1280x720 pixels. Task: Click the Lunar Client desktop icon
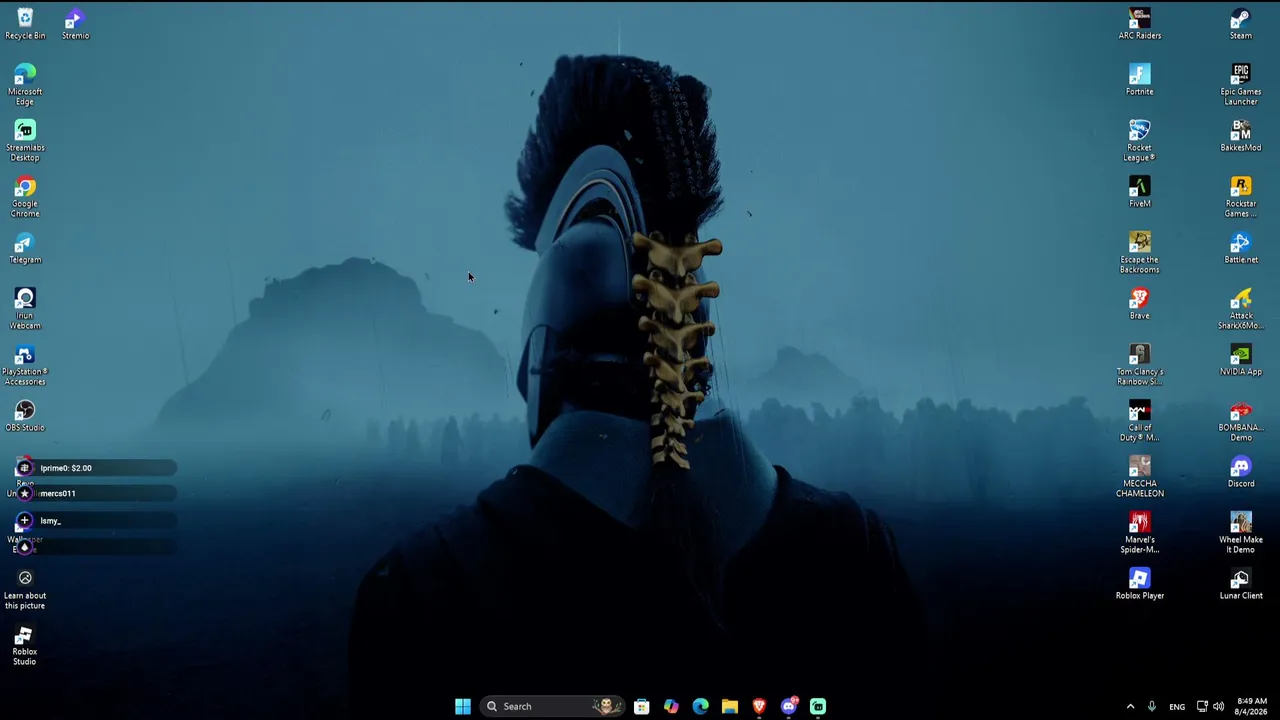pyautogui.click(x=1241, y=584)
